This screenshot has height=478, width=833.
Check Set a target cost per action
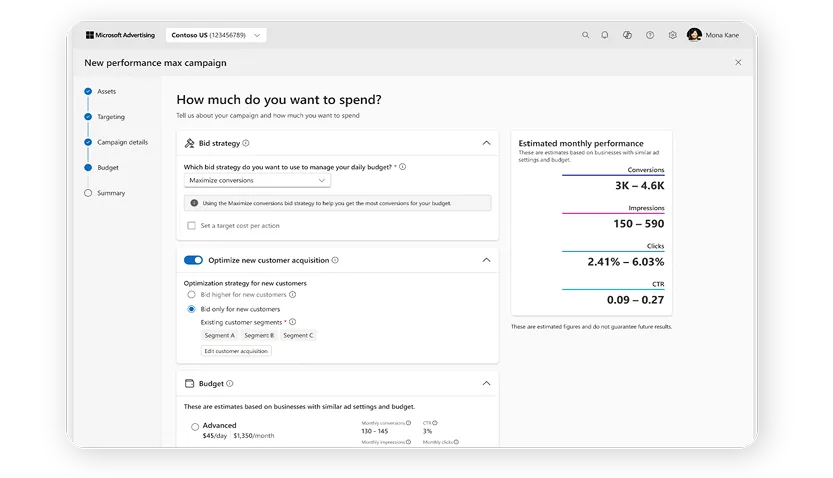[x=191, y=225]
